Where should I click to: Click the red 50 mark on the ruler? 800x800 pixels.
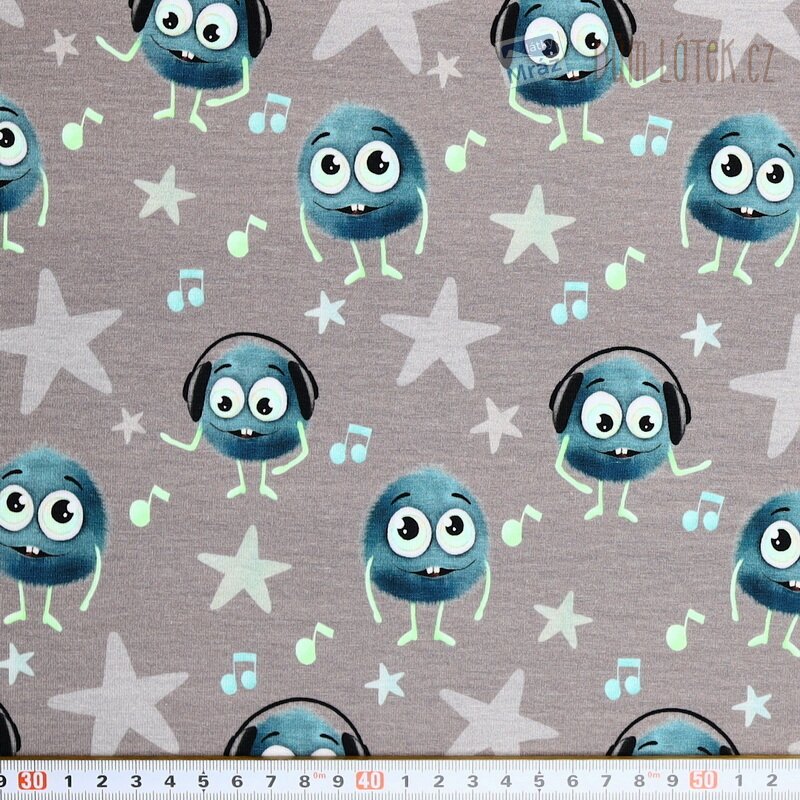pyautogui.click(x=706, y=780)
